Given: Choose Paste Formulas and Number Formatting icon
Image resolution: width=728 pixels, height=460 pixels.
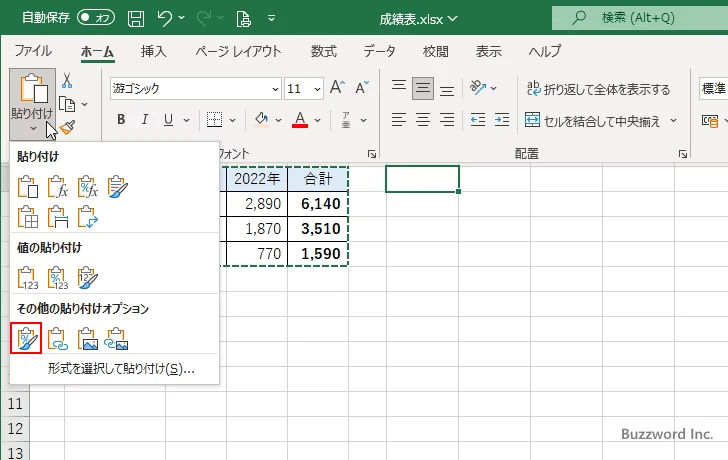Looking at the screenshot, I should pyautogui.click(x=88, y=187).
